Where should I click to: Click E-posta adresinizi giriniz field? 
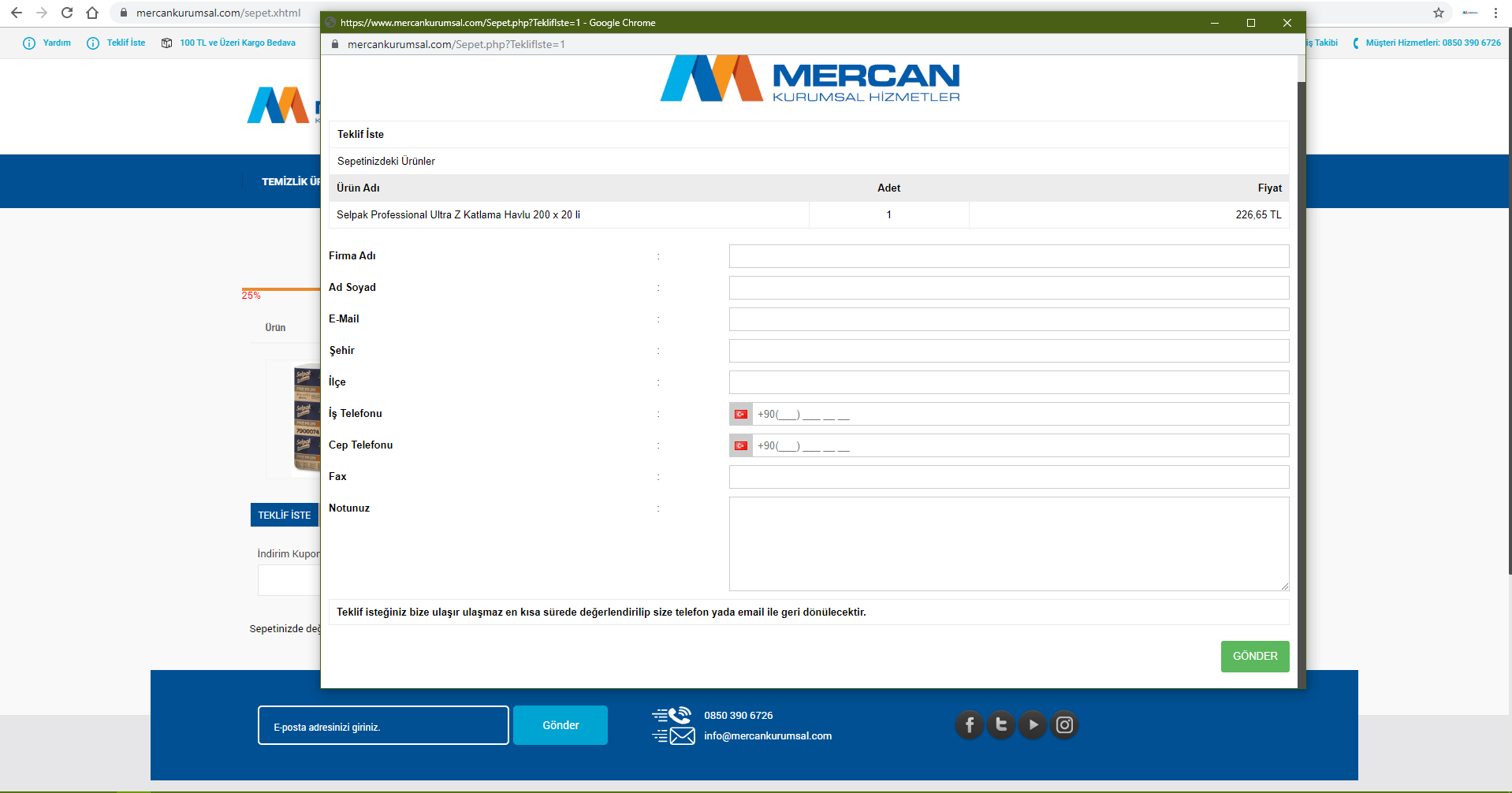click(x=383, y=725)
